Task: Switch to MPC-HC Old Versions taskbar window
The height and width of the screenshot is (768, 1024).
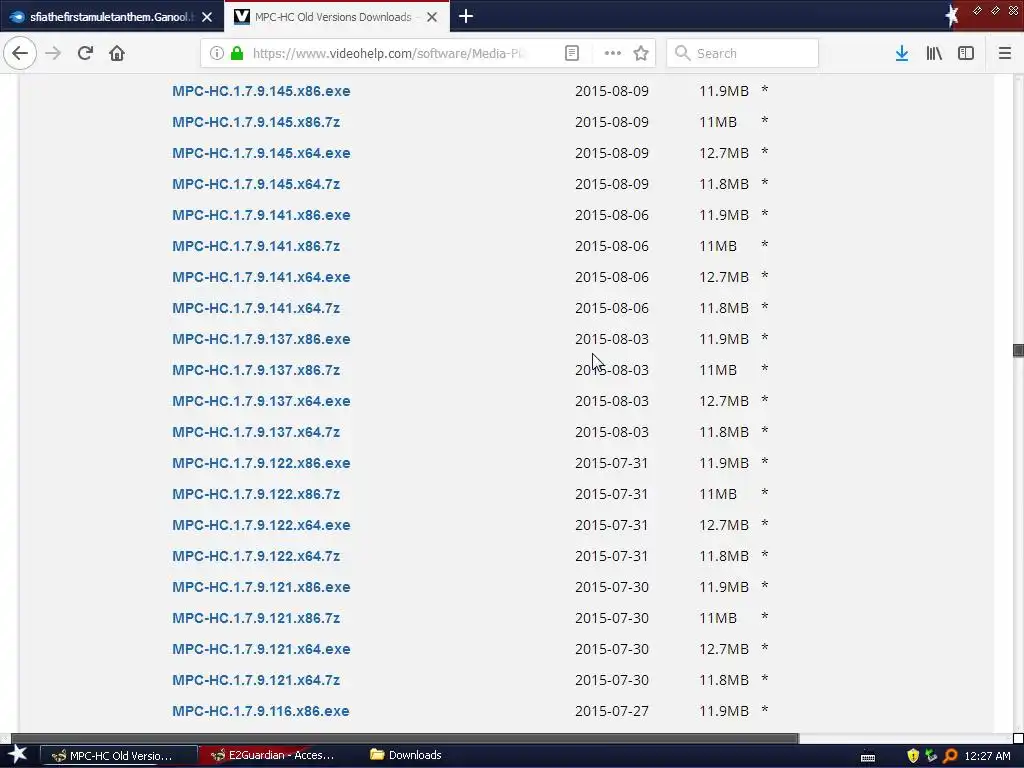Action: (x=118, y=756)
